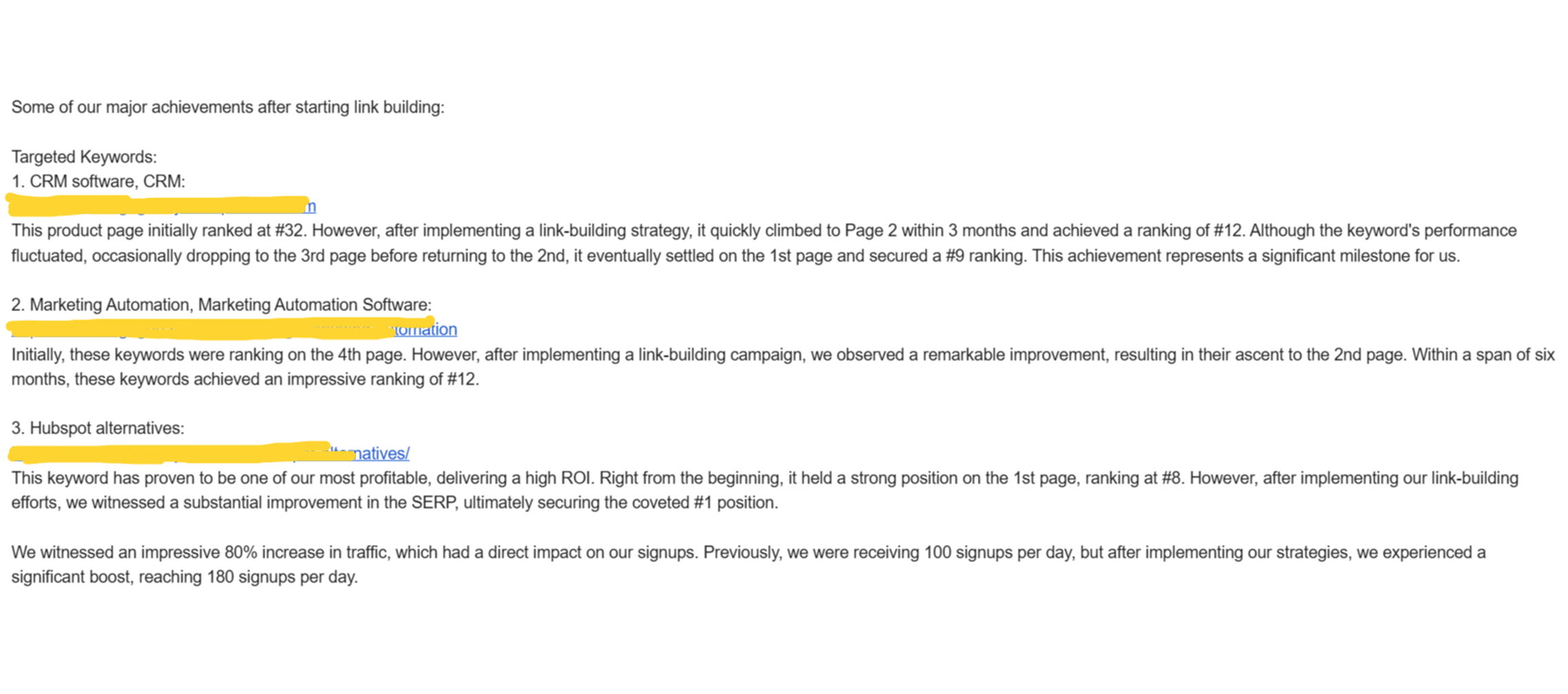Screen dimensions: 1568x694
Task: Click the "1. CRM software, CRM:" heading
Action: pyautogui.click(x=98, y=181)
